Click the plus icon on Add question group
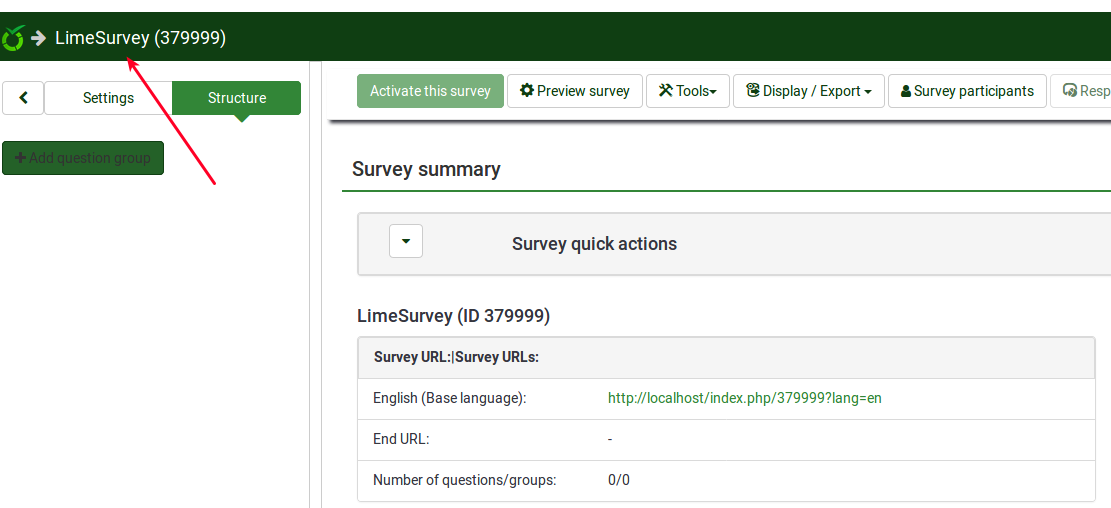This screenshot has height=508, width=1111. 21,158
